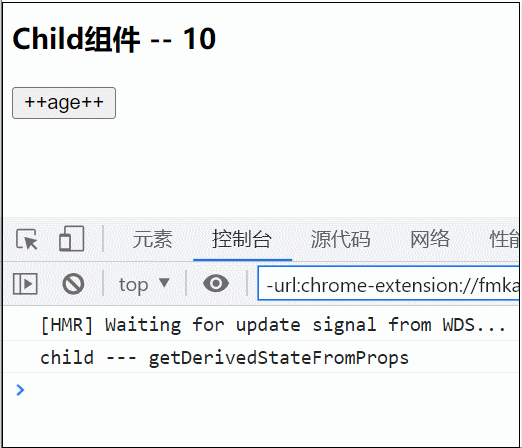Toggle the device toolbar icon

click(71, 238)
